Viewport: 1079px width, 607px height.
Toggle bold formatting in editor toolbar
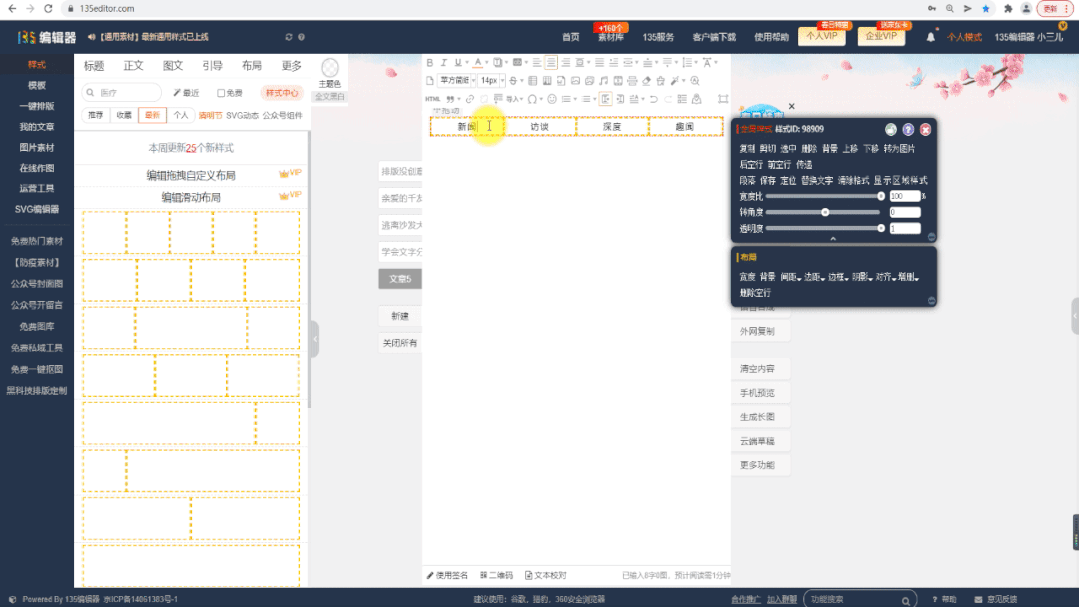[x=429, y=63]
